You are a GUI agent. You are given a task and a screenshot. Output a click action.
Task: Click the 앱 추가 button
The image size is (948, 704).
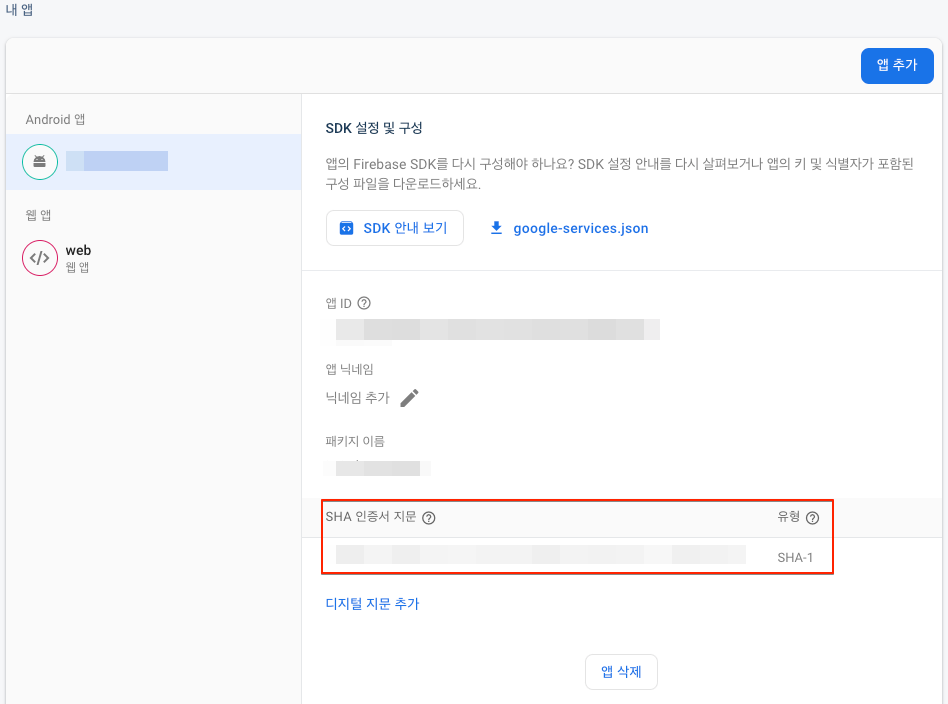897,65
